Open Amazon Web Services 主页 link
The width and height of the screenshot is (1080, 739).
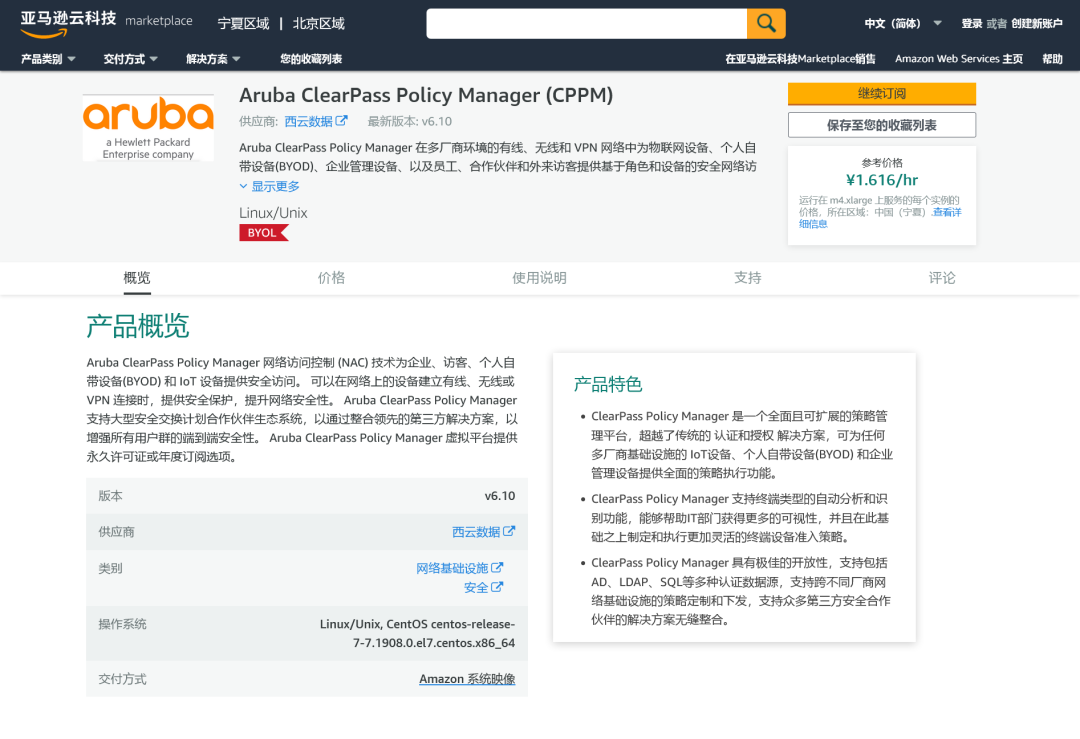tap(959, 59)
